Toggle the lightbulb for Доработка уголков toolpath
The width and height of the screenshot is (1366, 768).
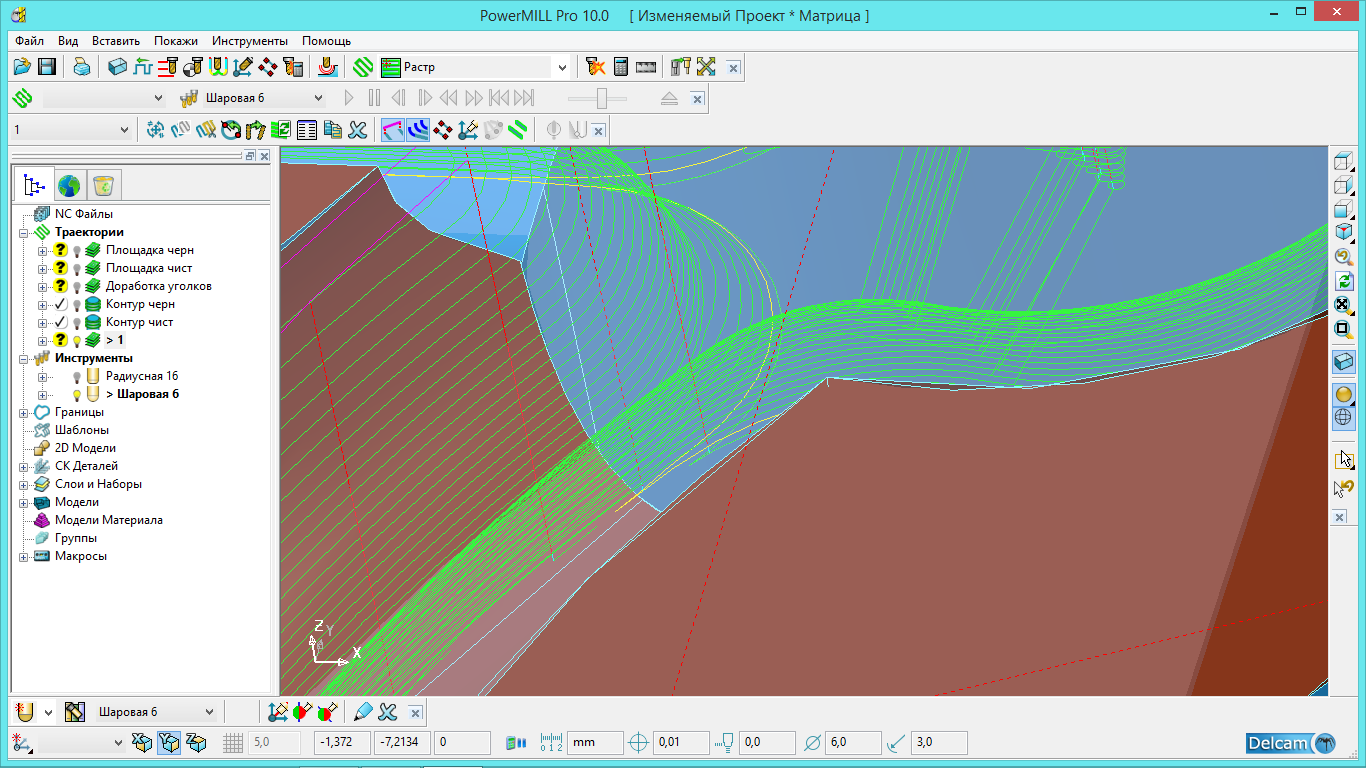click(x=77, y=286)
